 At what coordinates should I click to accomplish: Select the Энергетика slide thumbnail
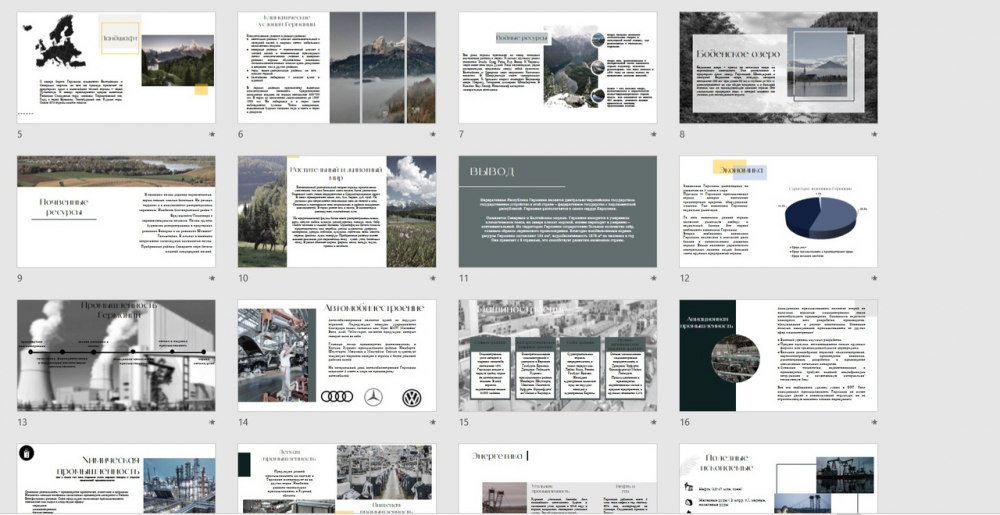coord(557,479)
